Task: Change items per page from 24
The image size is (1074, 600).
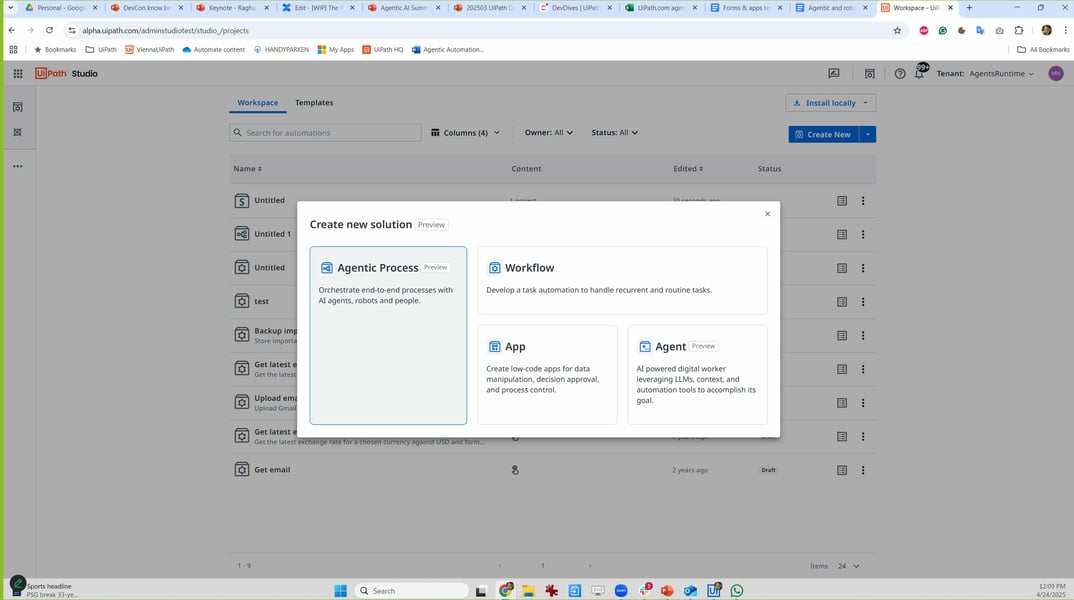Action: [x=849, y=566]
